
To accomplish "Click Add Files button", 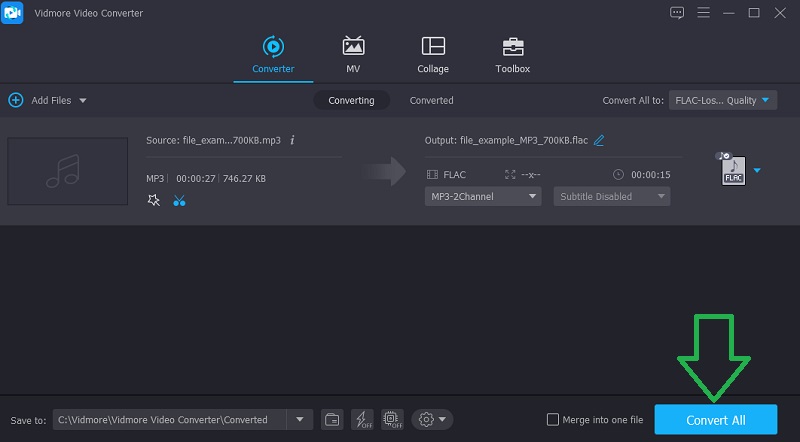I will pyautogui.click(x=45, y=100).
